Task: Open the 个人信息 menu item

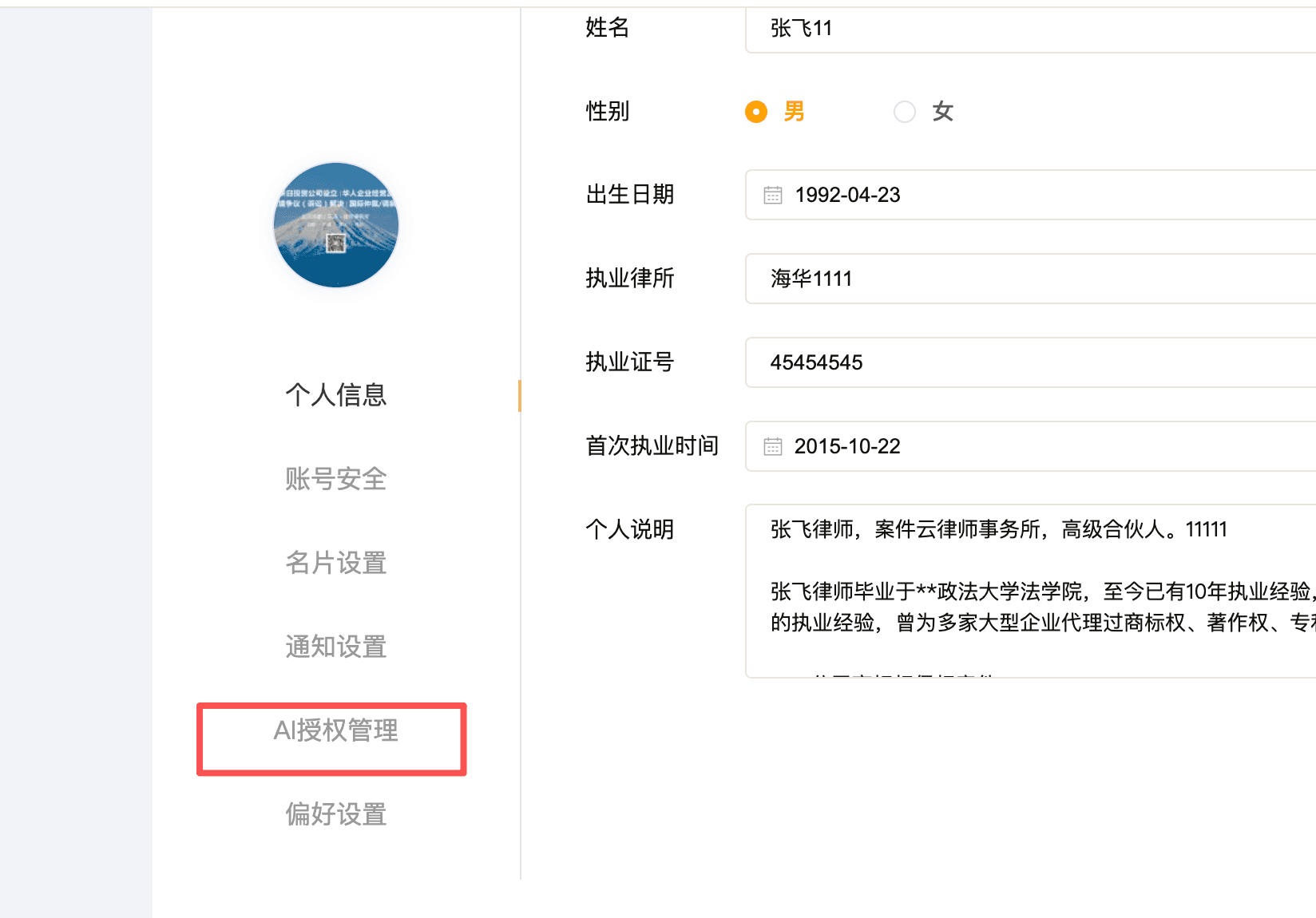Action: (x=336, y=395)
